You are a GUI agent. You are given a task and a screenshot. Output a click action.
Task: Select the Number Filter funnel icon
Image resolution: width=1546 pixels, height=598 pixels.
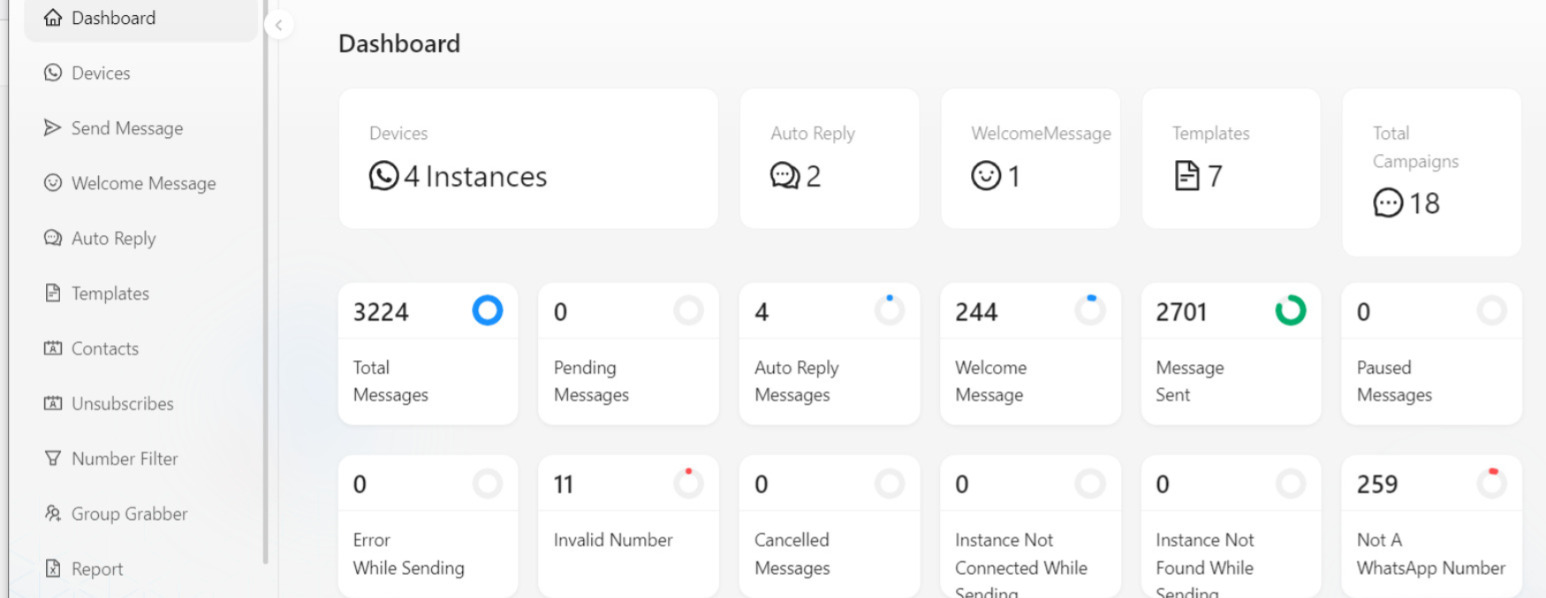pos(52,458)
